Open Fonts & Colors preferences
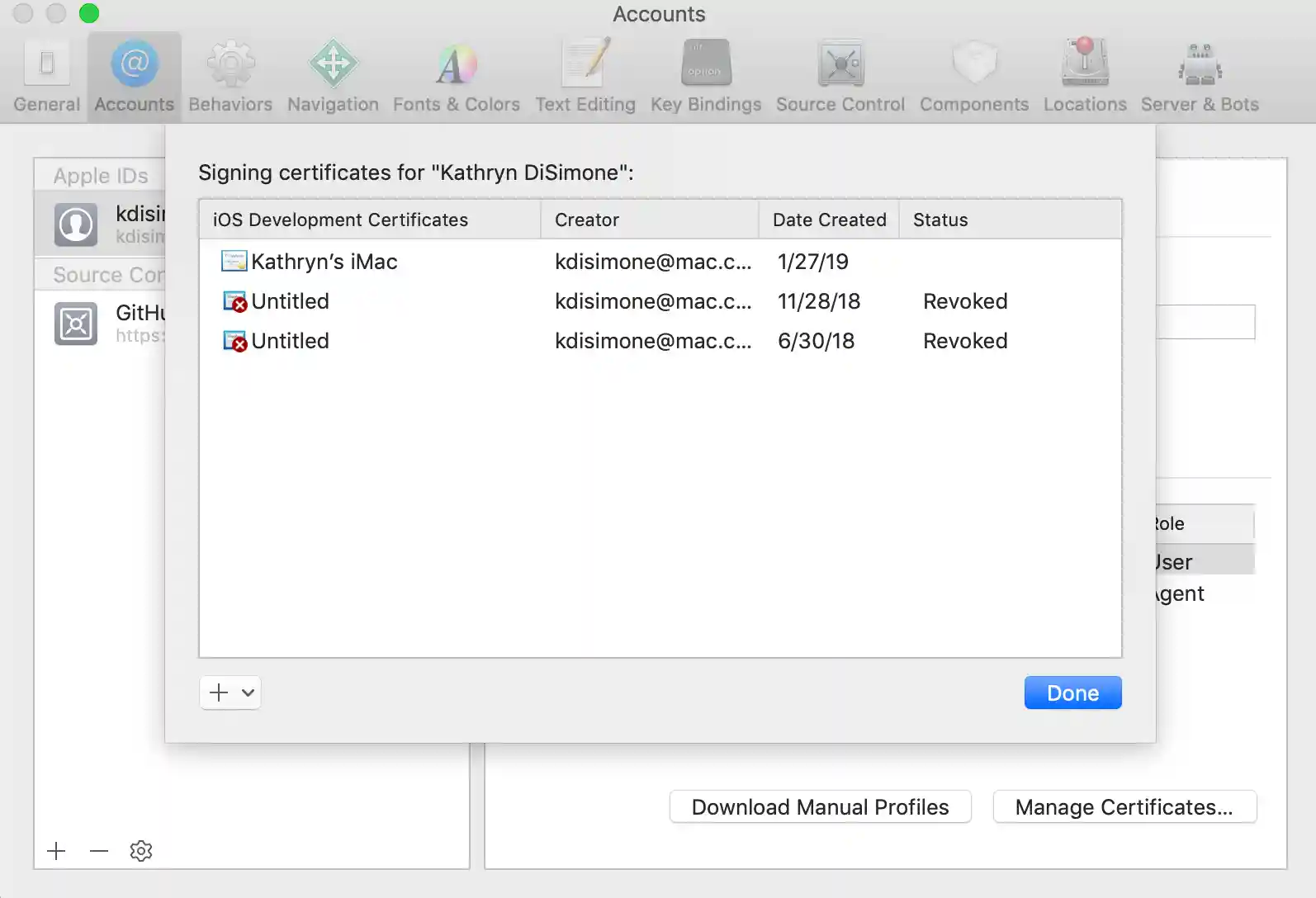 coord(457,76)
